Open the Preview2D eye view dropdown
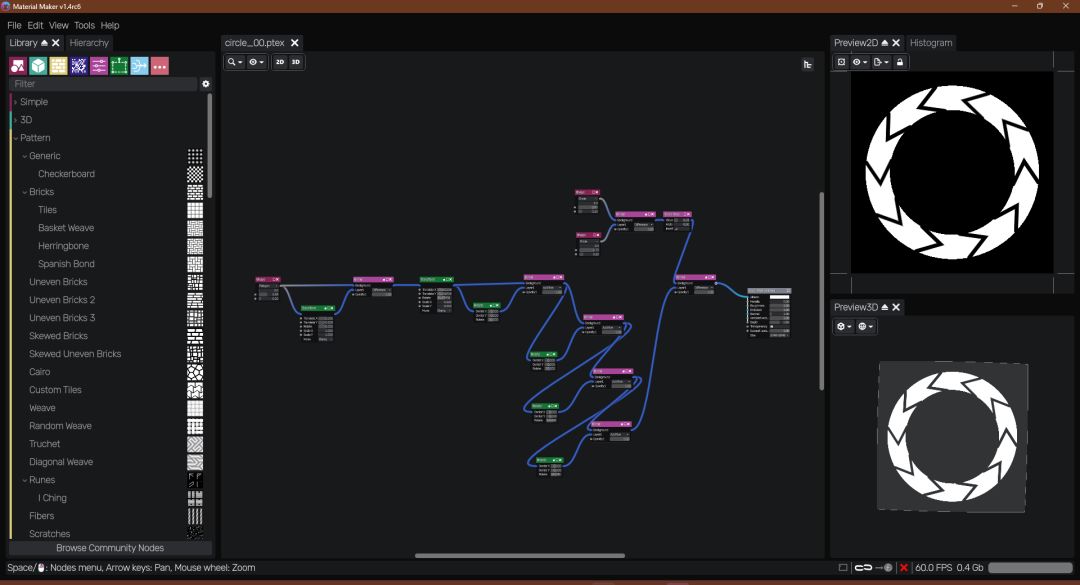This screenshot has height=585, width=1080. pos(860,62)
